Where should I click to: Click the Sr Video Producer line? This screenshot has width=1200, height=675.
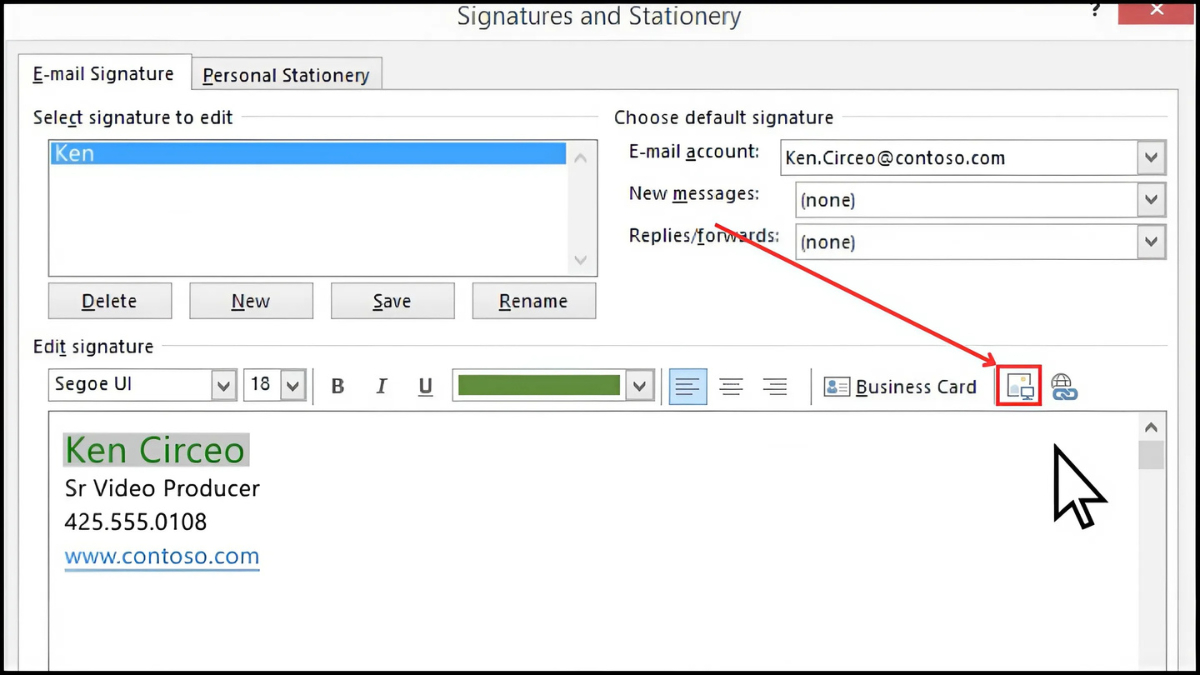162,489
